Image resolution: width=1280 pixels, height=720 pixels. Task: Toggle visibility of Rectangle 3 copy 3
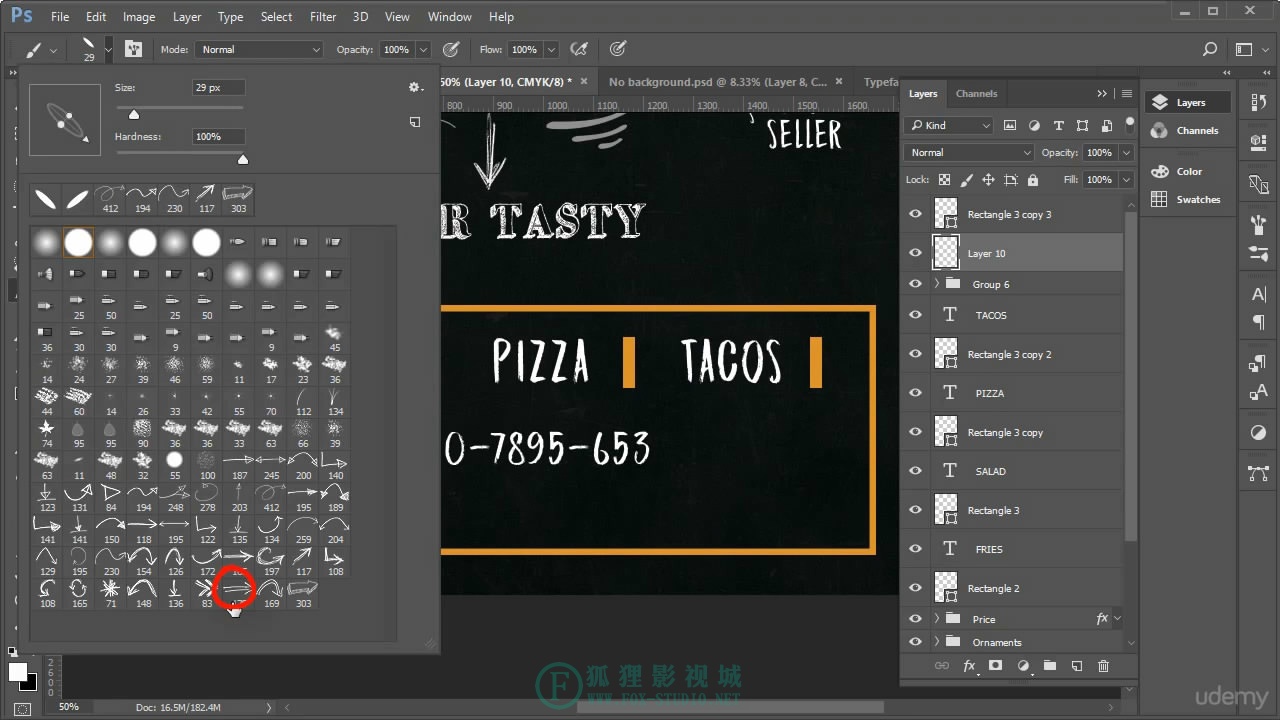915,214
